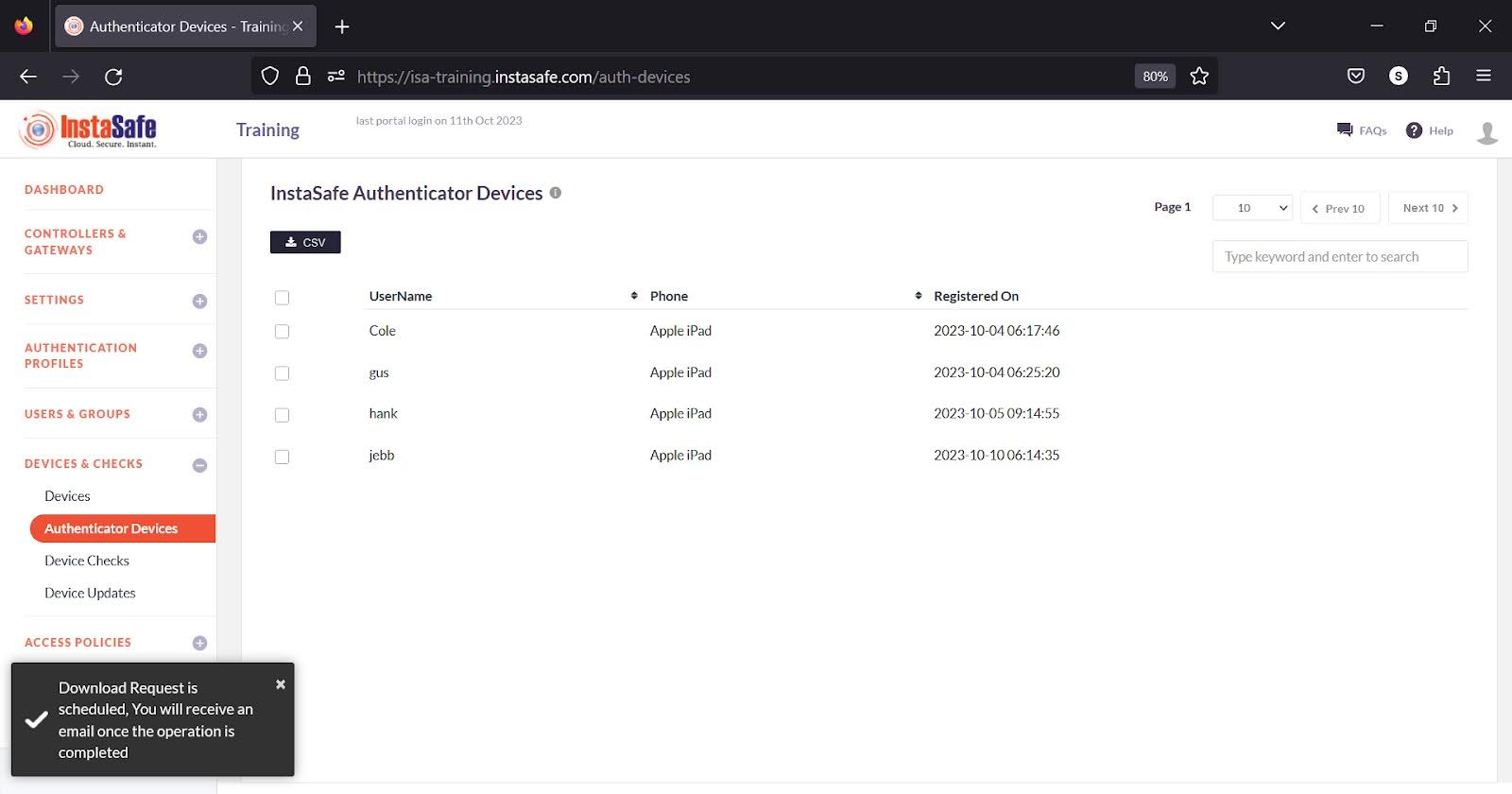Dismiss the download request notification
Screen dimensions: 1512x794
(281, 684)
